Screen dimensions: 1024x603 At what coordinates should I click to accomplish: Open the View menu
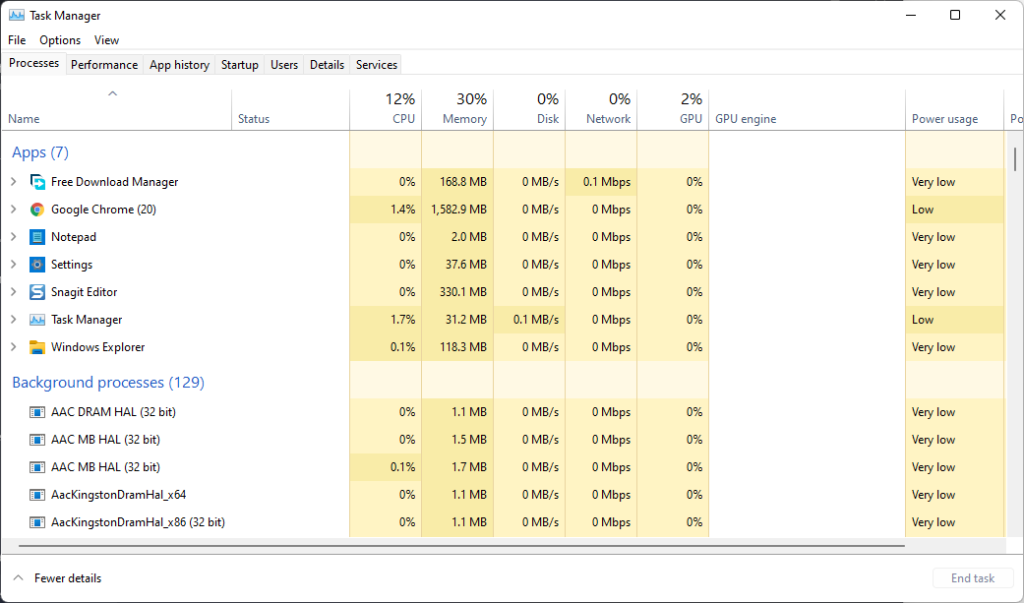(106, 40)
